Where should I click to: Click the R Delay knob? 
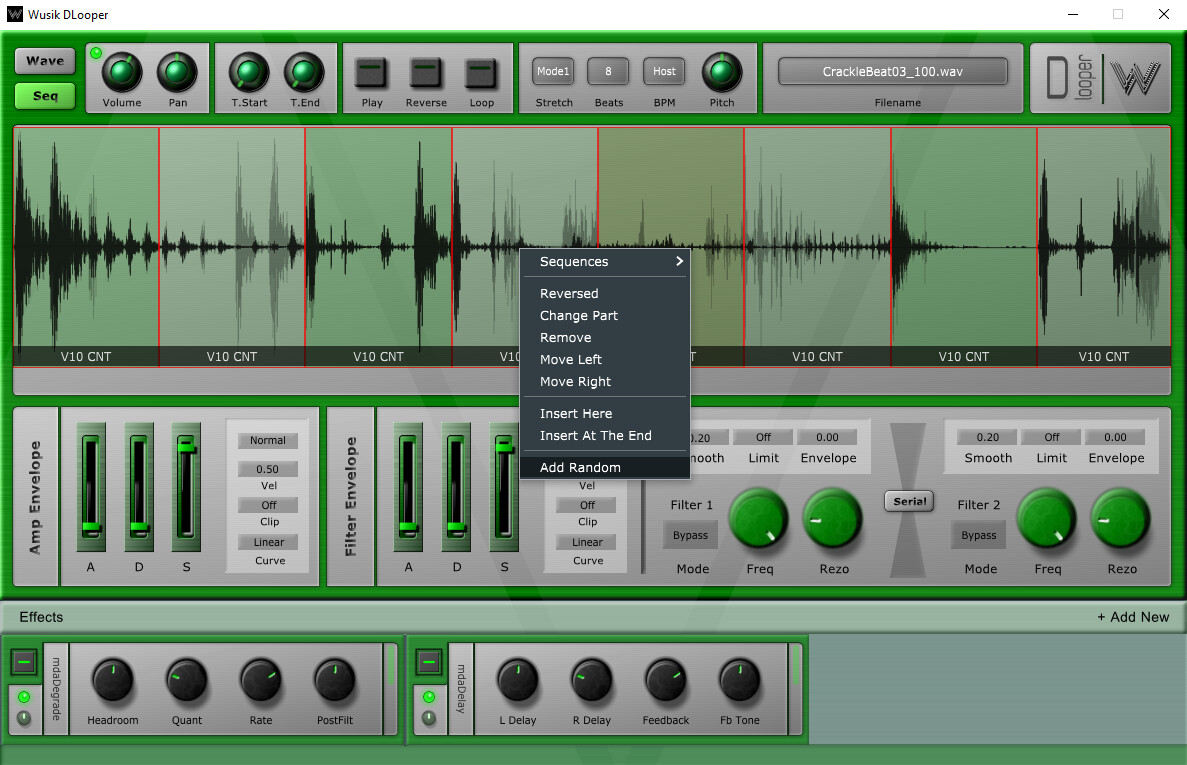coord(591,680)
